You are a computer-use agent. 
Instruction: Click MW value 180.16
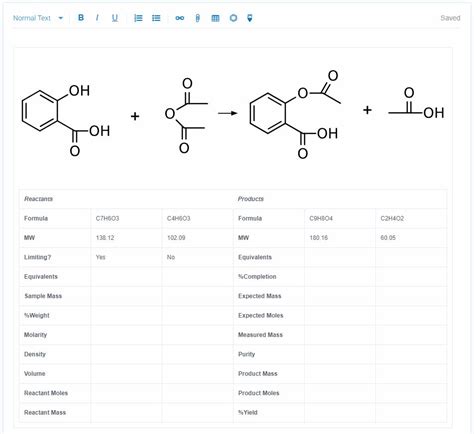pos(318,238)
